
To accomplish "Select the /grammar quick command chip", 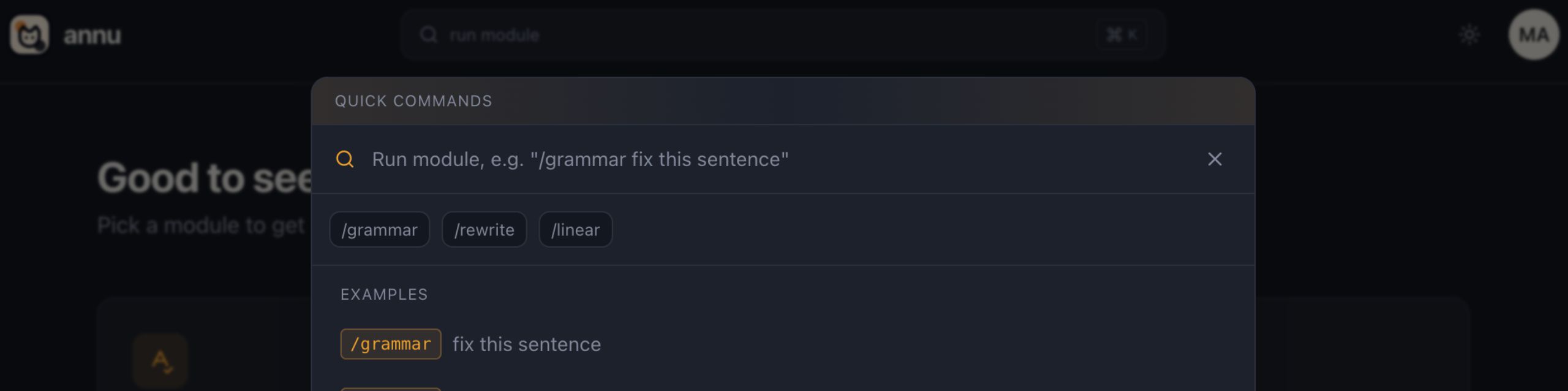I will click(x=379, y=230).
